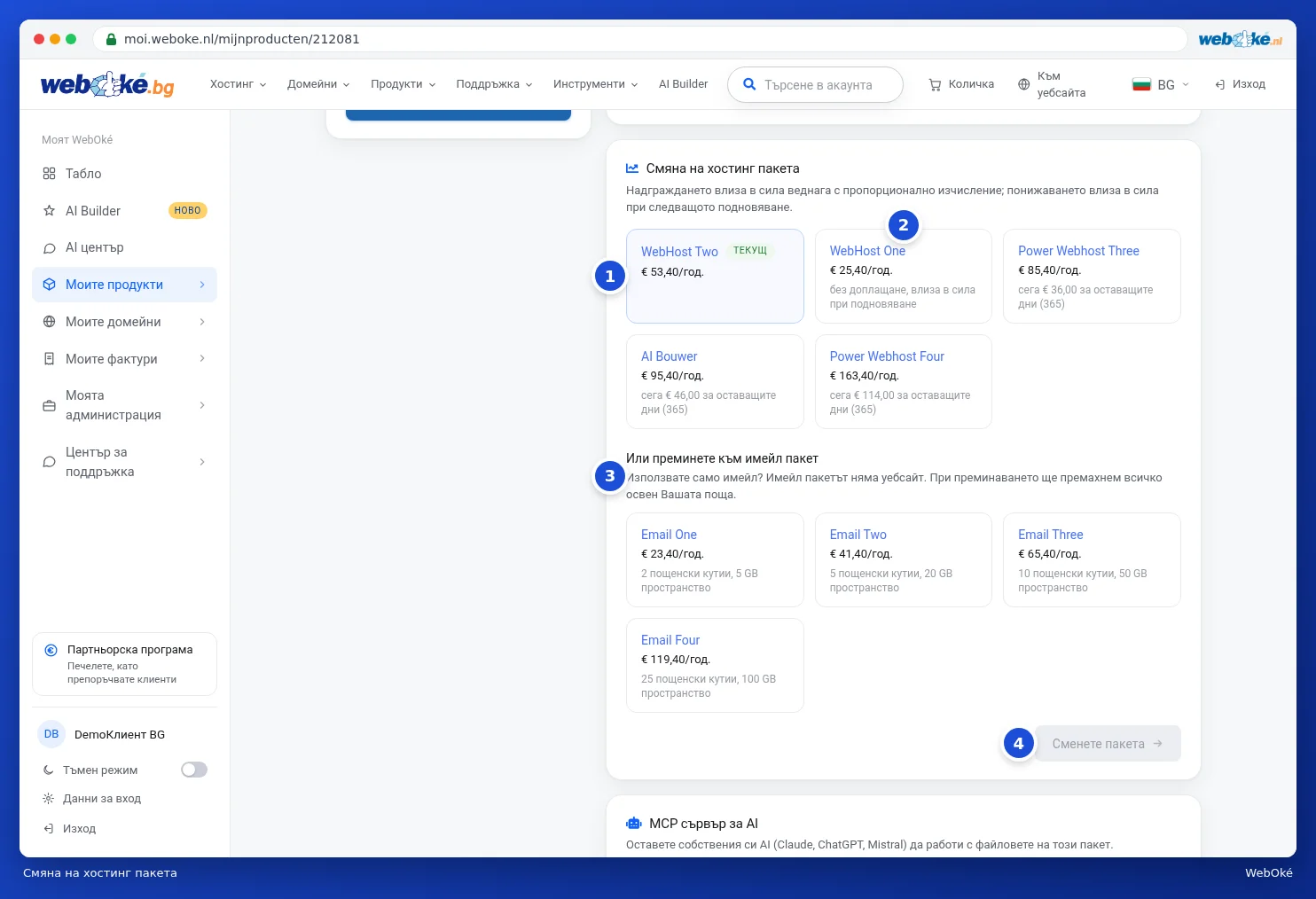Click the Моите фактури invoice icon
Viewport: 1316px width, 899px height.
click(50, 359)
